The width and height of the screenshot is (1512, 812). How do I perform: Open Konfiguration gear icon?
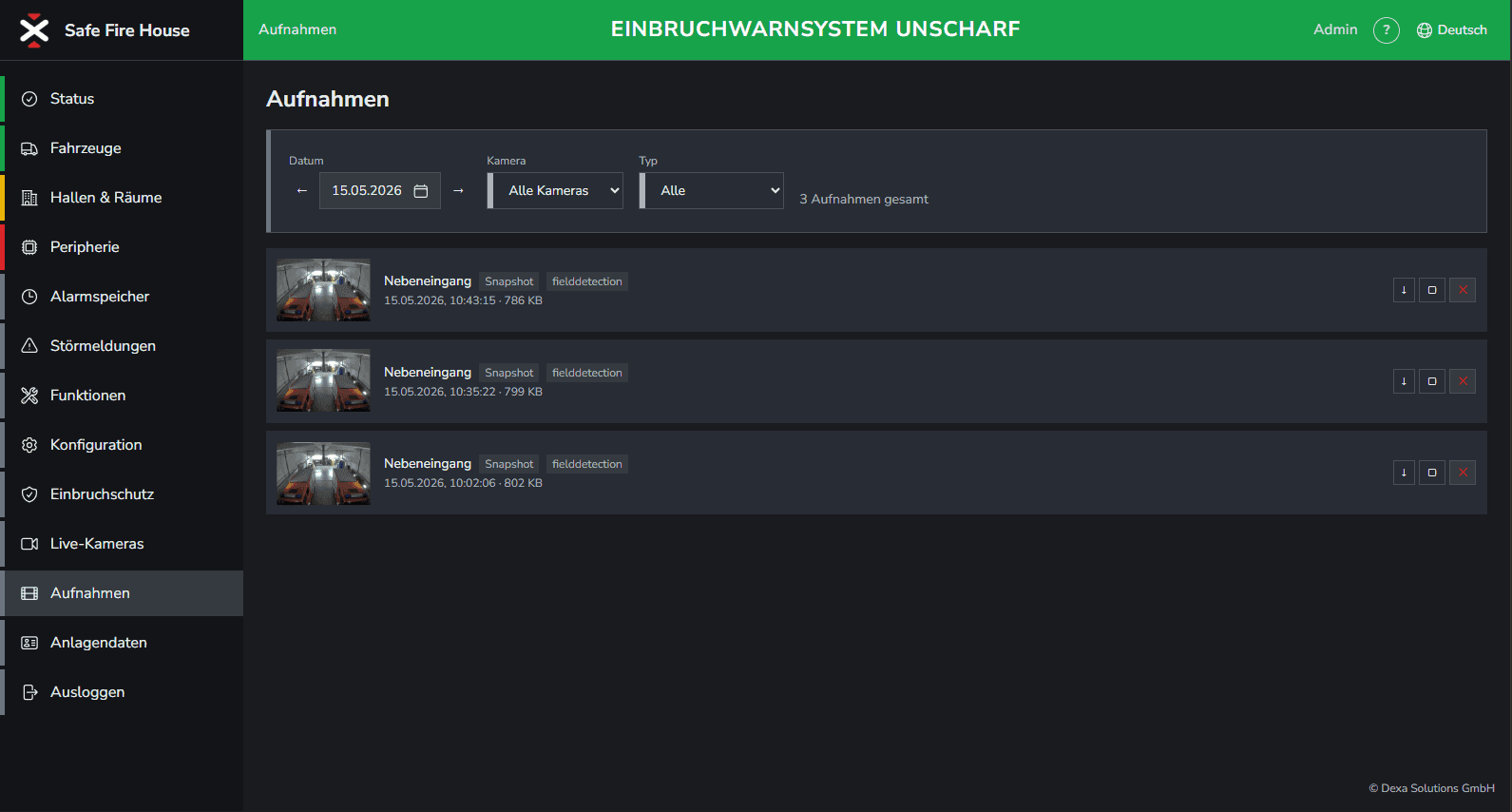[29, 445]
